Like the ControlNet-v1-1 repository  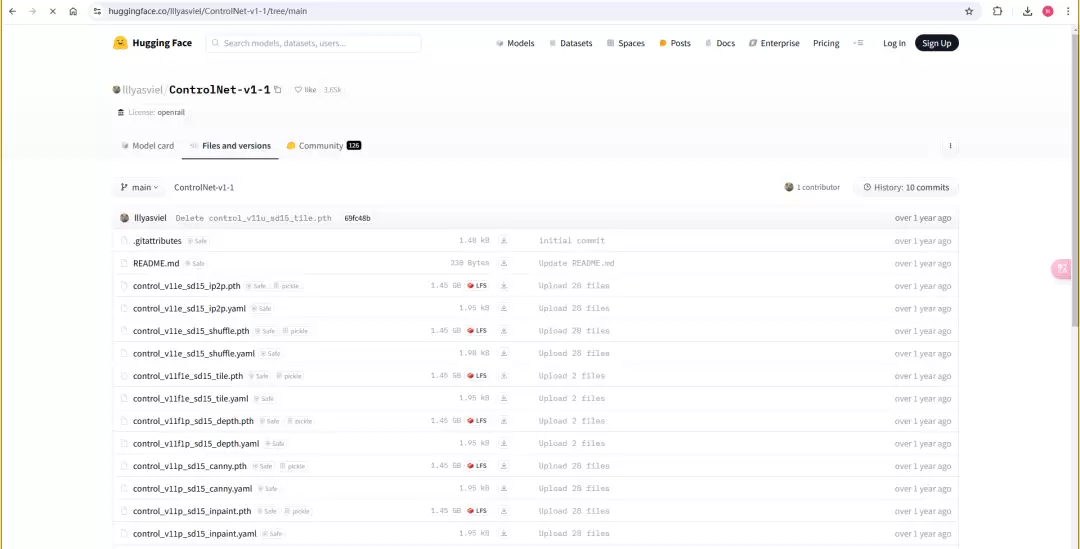click(x=304, y=90)
